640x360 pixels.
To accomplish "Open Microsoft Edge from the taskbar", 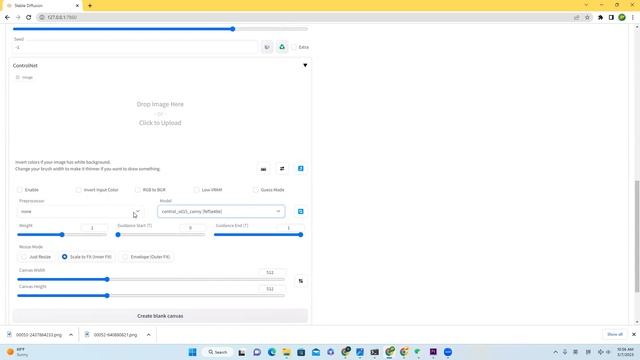I will [272, 352].
